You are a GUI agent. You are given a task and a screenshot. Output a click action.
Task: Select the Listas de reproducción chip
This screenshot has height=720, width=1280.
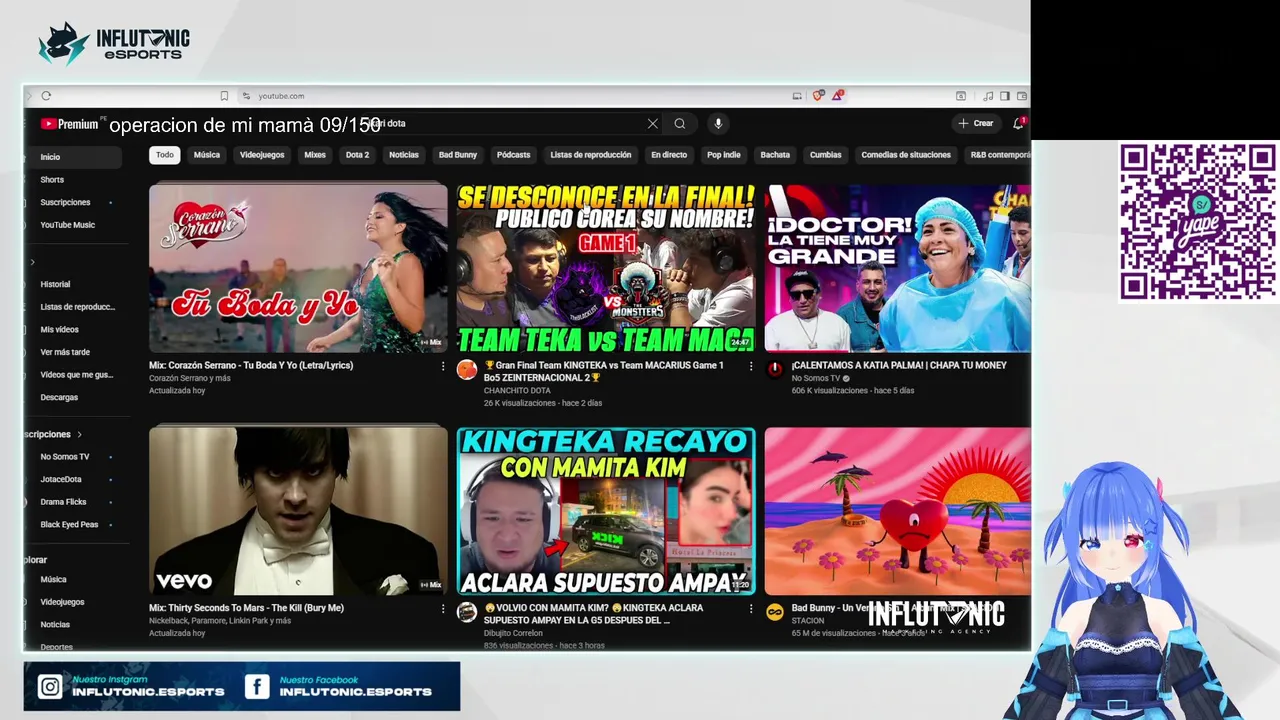pyautogui.click(x=591, y=155)
